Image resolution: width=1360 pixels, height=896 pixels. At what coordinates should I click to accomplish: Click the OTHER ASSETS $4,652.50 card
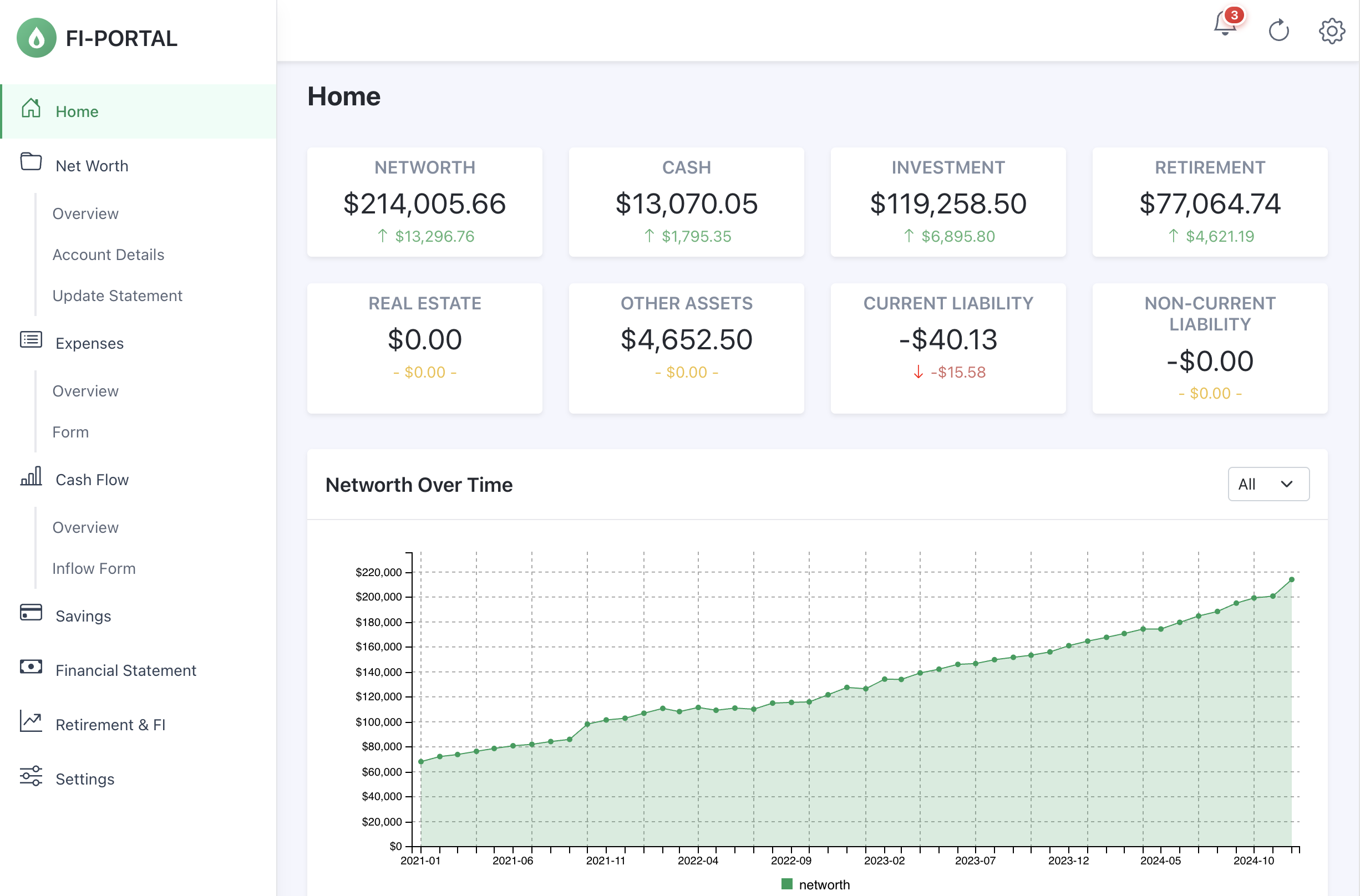click(686, 349)
